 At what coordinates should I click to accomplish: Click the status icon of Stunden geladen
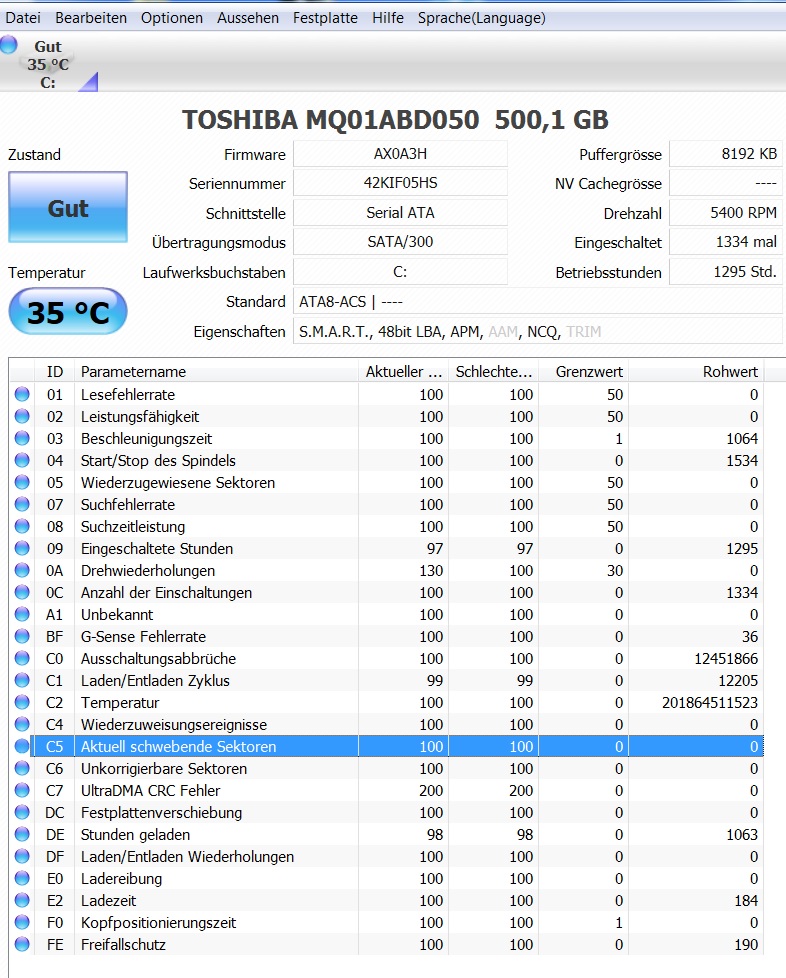[x=22, y=835]
